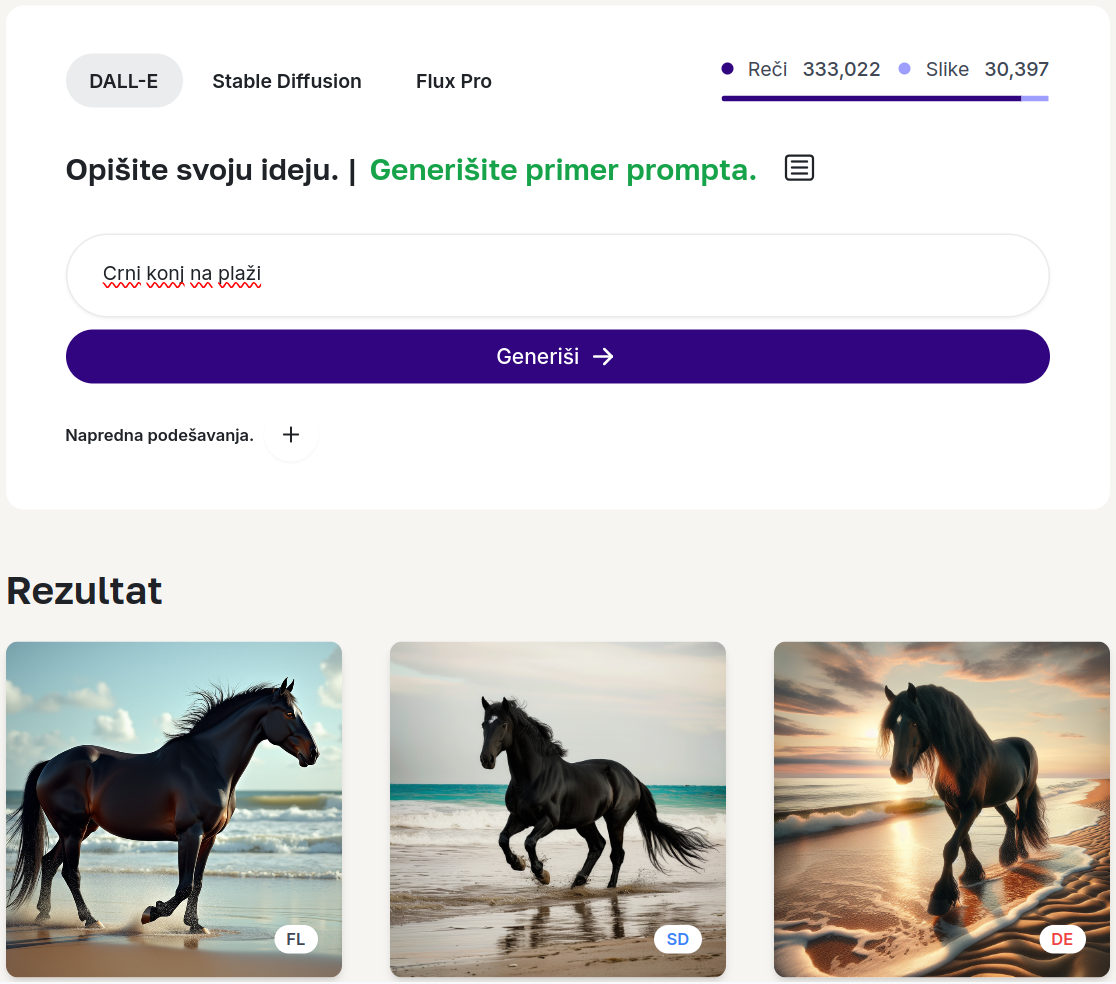This screenshot has height=984, width=1116.
Task: Click the prompt list icon beside the heading
Action: [799, 168]
